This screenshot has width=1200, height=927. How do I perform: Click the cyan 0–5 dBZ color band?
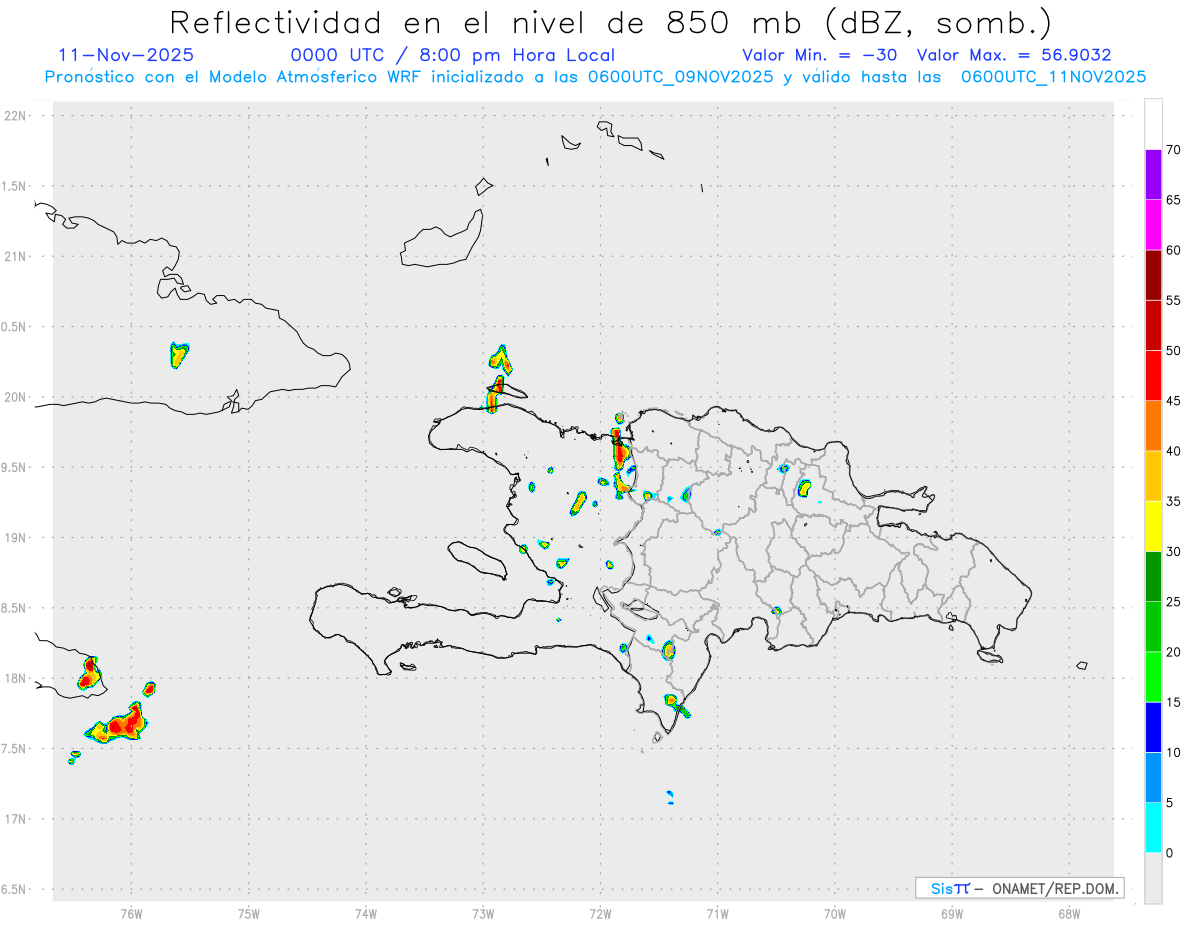1153,827
